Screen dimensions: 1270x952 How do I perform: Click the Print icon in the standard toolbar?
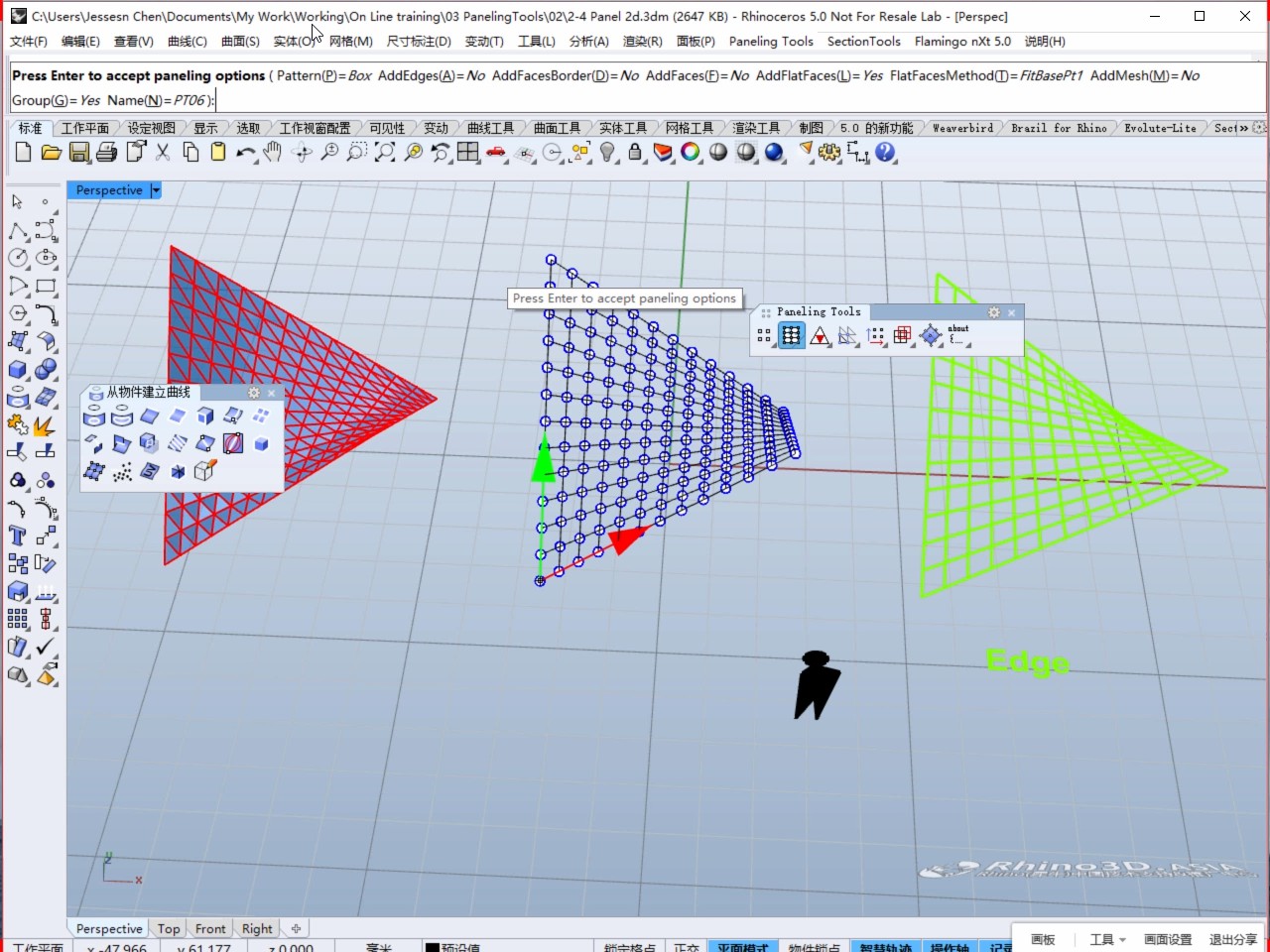point(107,152)
